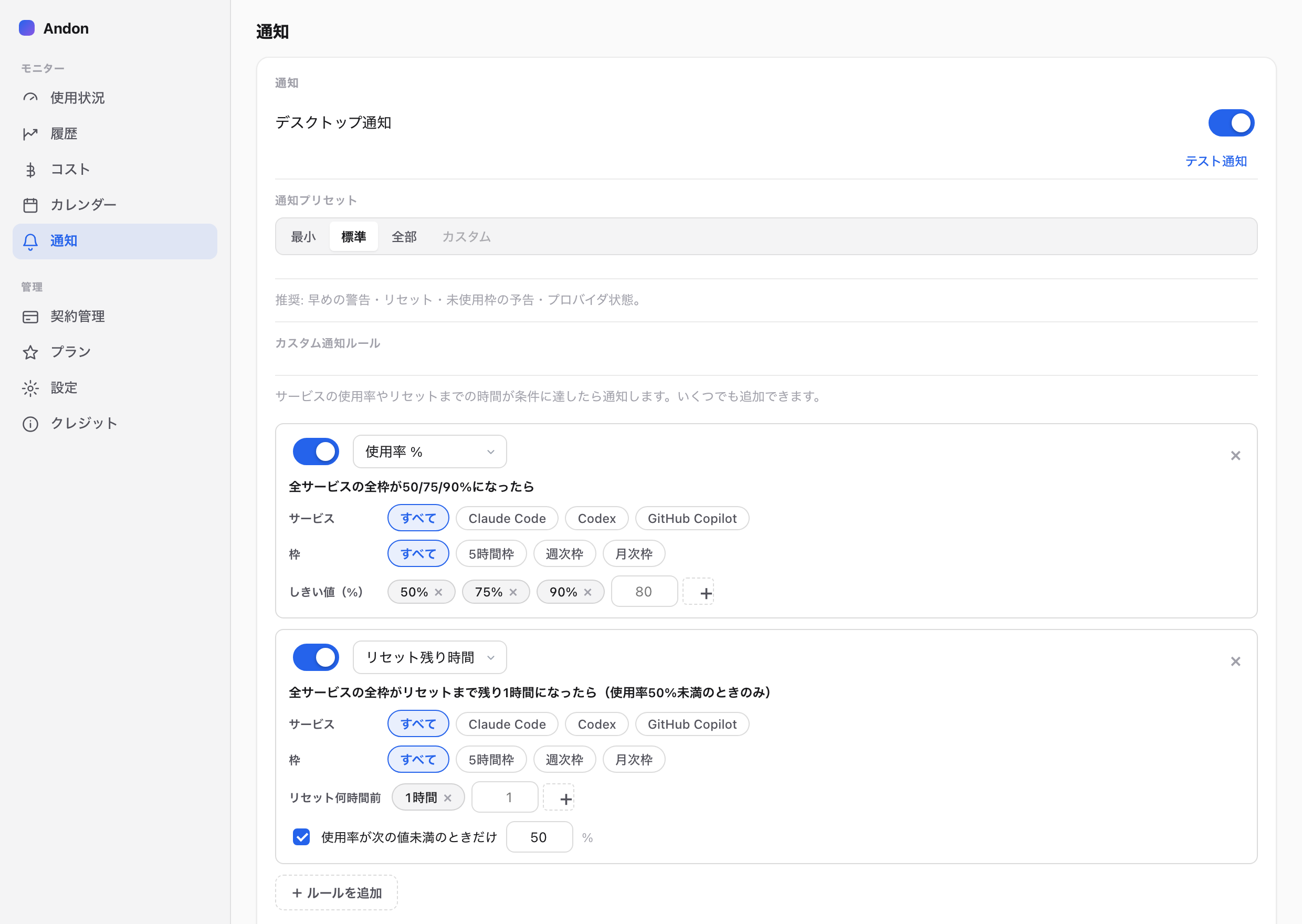The width and height of the screenshot is (1302, 924).
Task: Toggle the 使用率 % rule switch
Action: click(x=316, y=451)
